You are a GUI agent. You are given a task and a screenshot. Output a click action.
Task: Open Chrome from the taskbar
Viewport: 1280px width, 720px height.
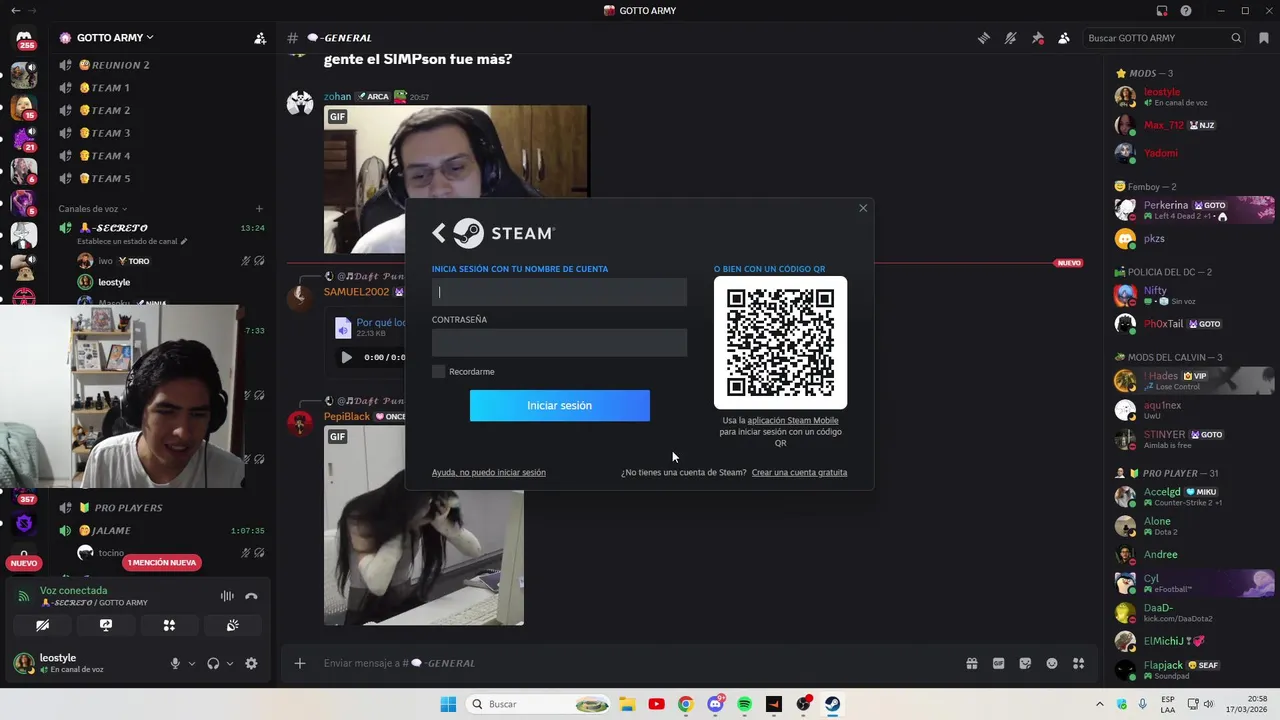click(685, 704)
